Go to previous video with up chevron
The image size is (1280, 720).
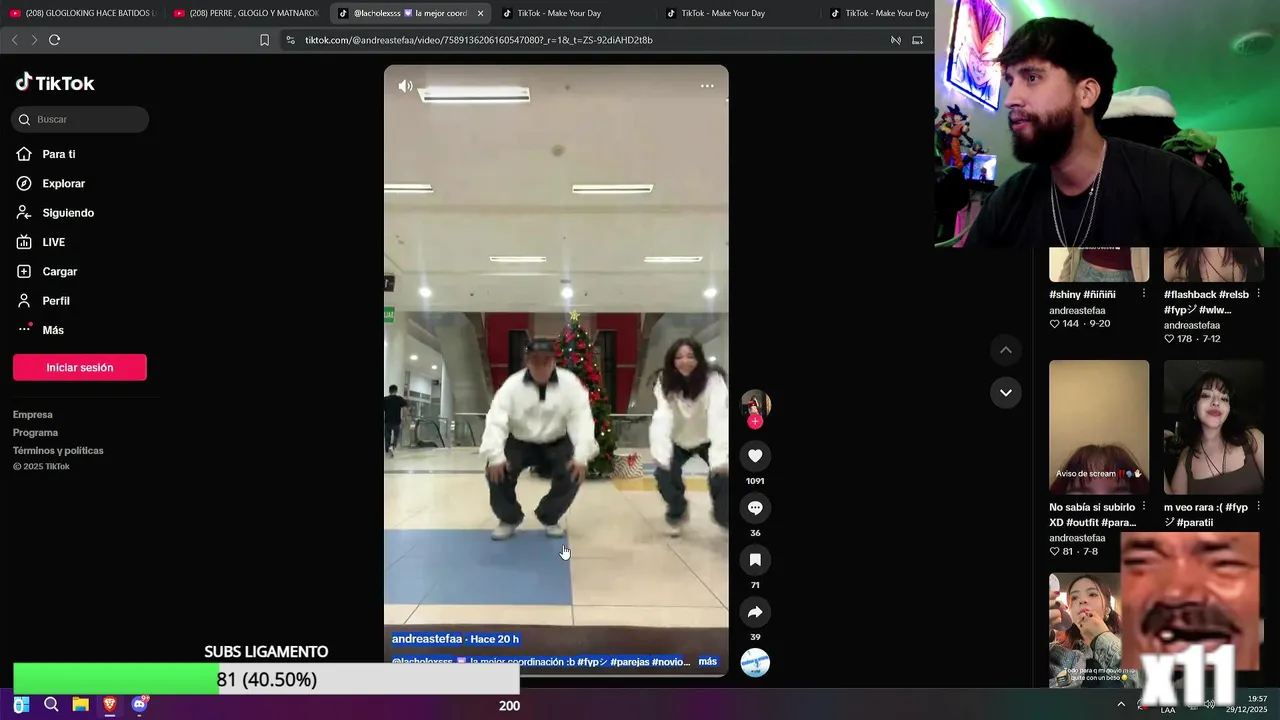coord(1006,350)
